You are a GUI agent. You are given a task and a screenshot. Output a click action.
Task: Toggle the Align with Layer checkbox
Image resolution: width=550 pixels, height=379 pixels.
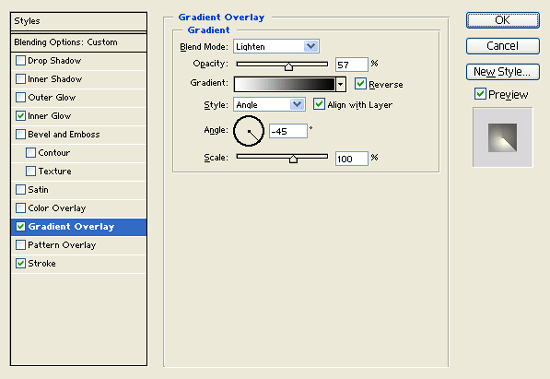318,104
